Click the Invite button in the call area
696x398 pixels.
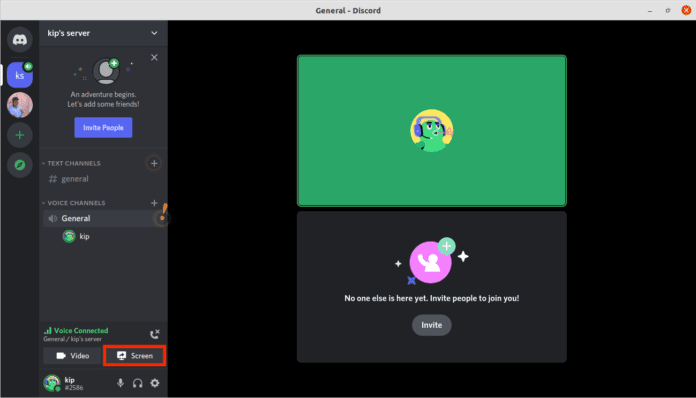coord(431,325)
